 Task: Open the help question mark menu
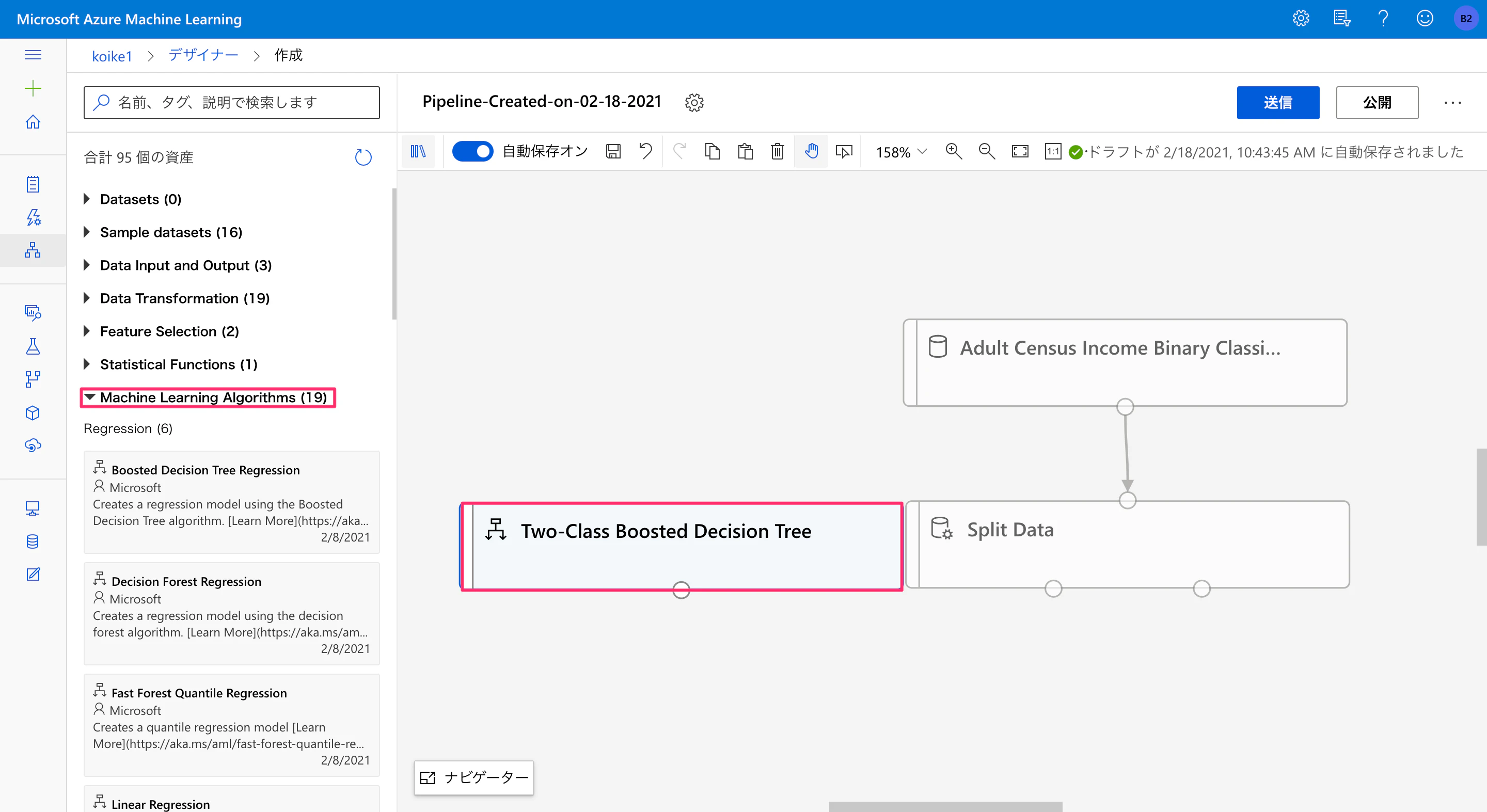coord(1383,19)
